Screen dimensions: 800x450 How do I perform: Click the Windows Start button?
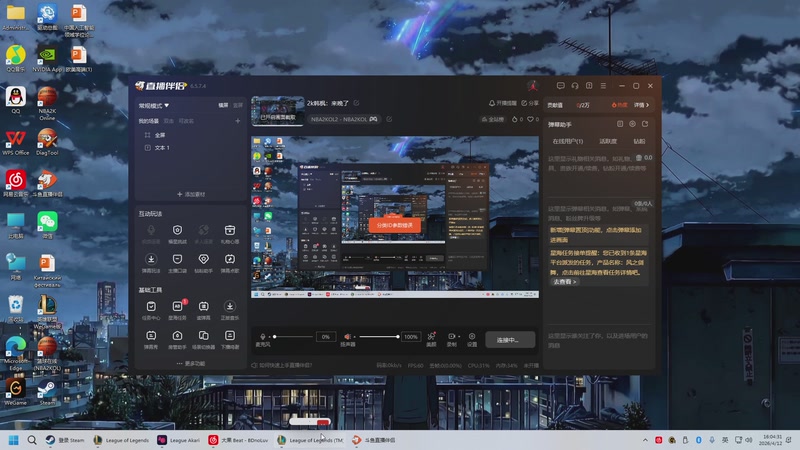[14, 440]
